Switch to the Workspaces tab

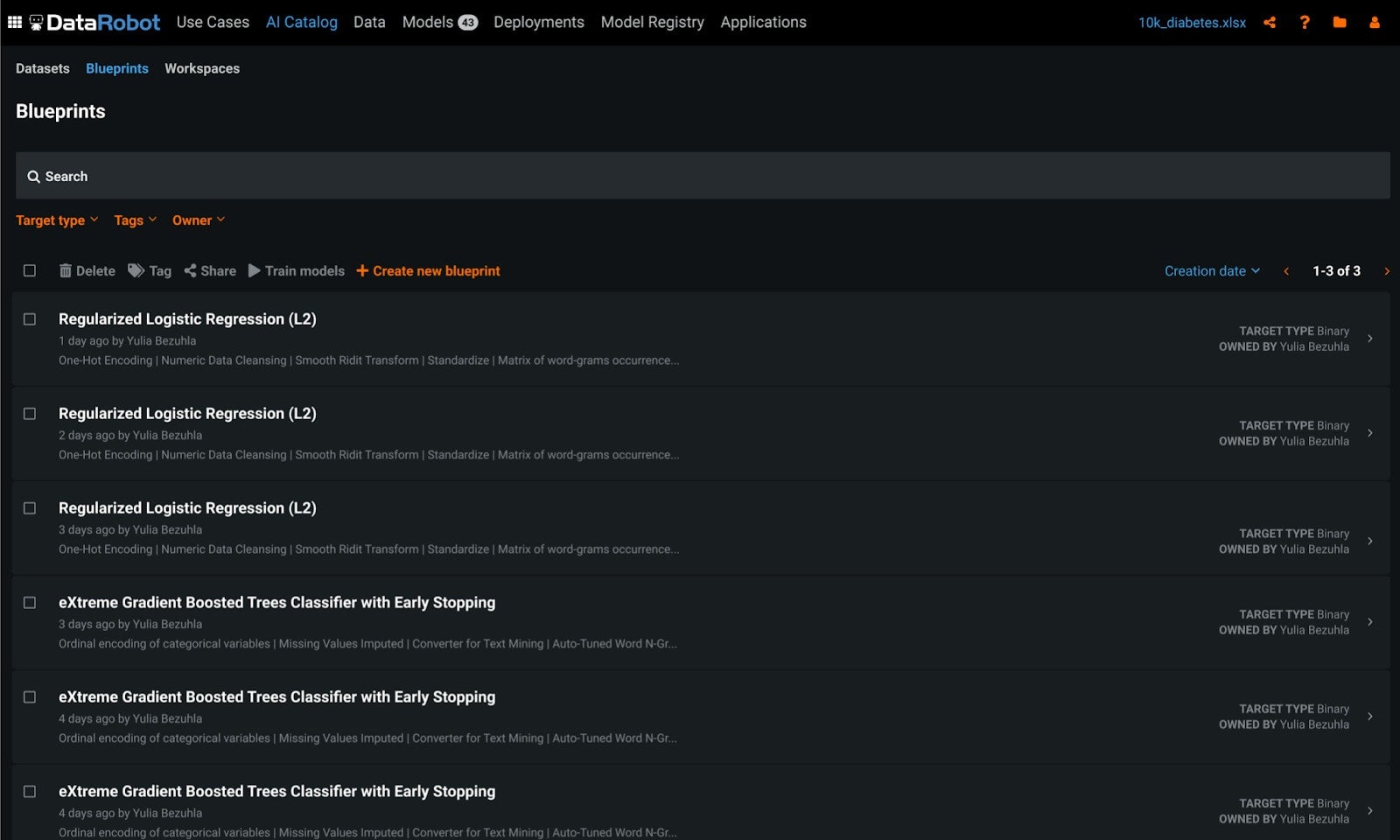point(202,68)
